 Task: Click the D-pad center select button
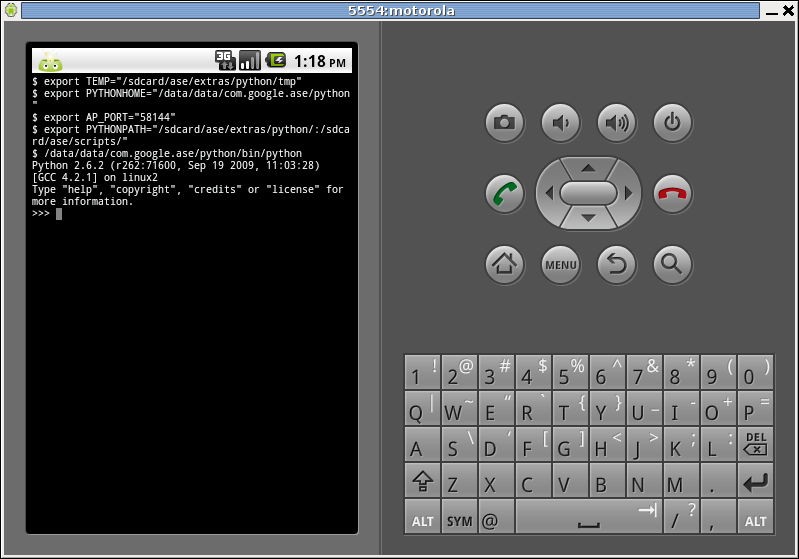coord(589,193)
